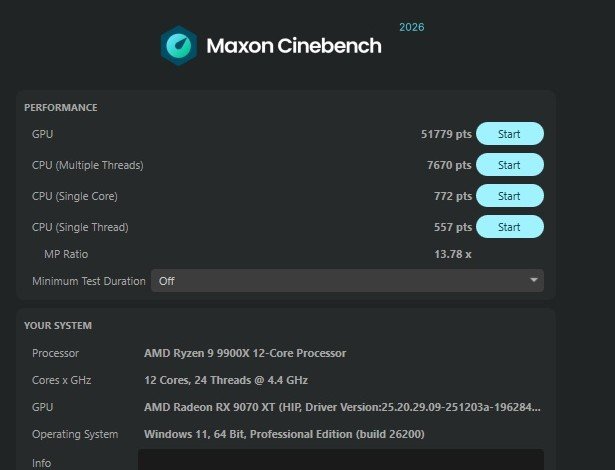Start the CPU Single Core benchmark
Viewport: 615px width, 470px height.
509,196
